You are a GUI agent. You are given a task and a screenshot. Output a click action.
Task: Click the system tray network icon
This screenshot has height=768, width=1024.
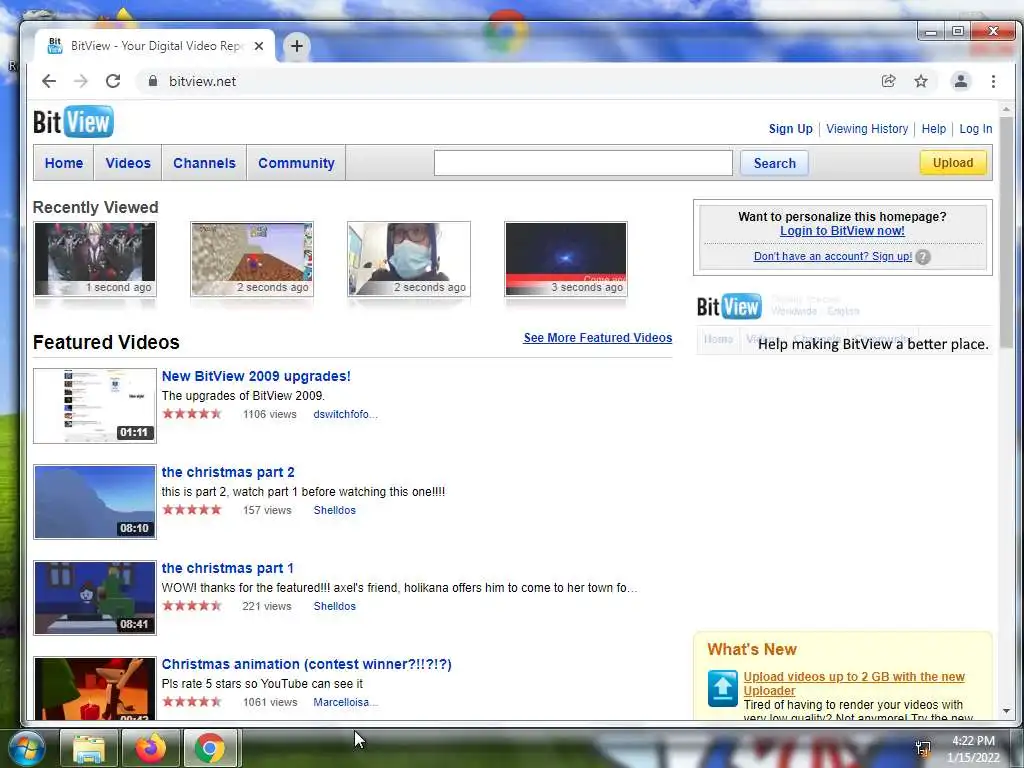pyautogui.click(x=922, y=748)
